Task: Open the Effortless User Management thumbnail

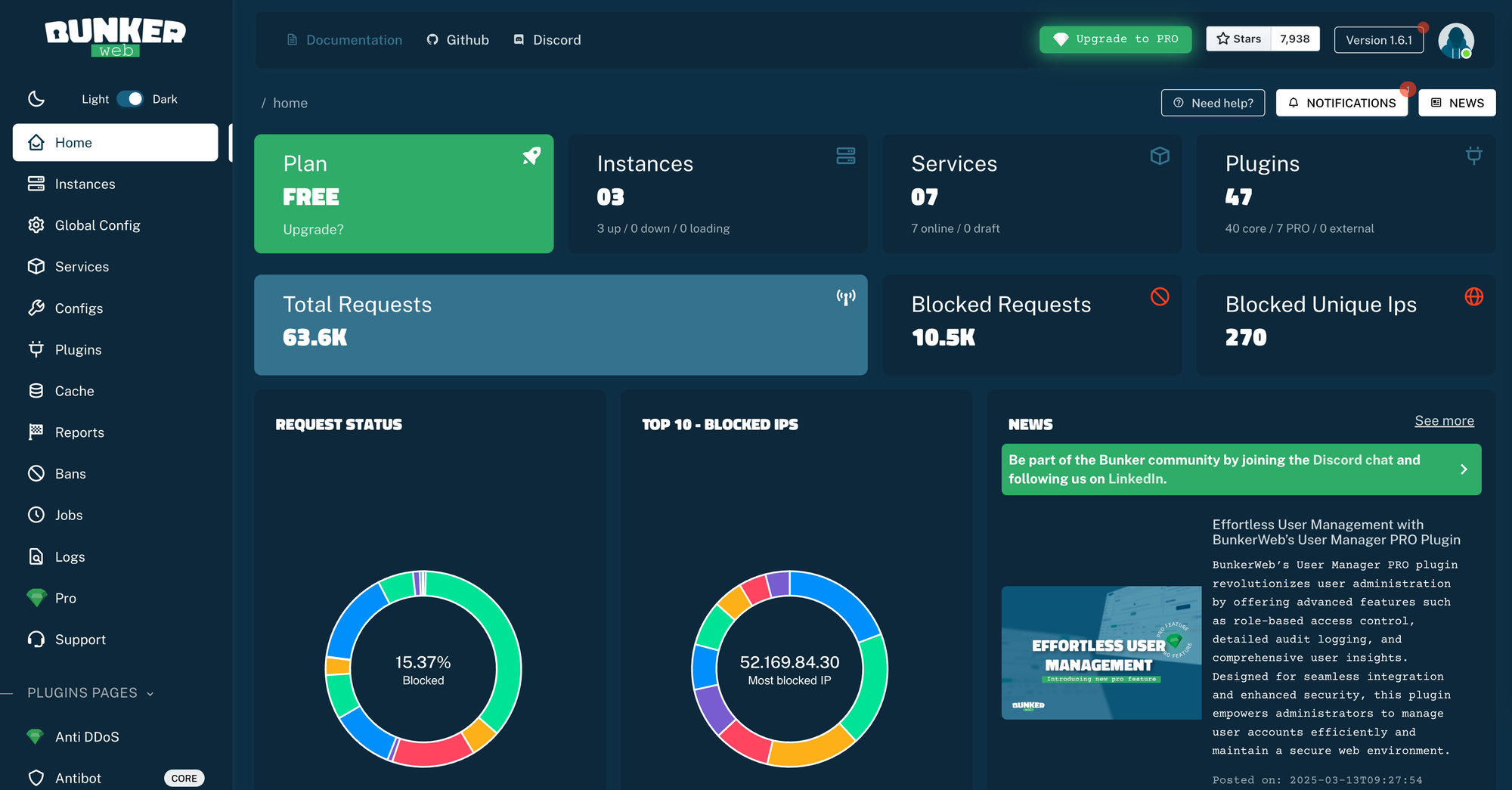Action: coord(1101,652)
